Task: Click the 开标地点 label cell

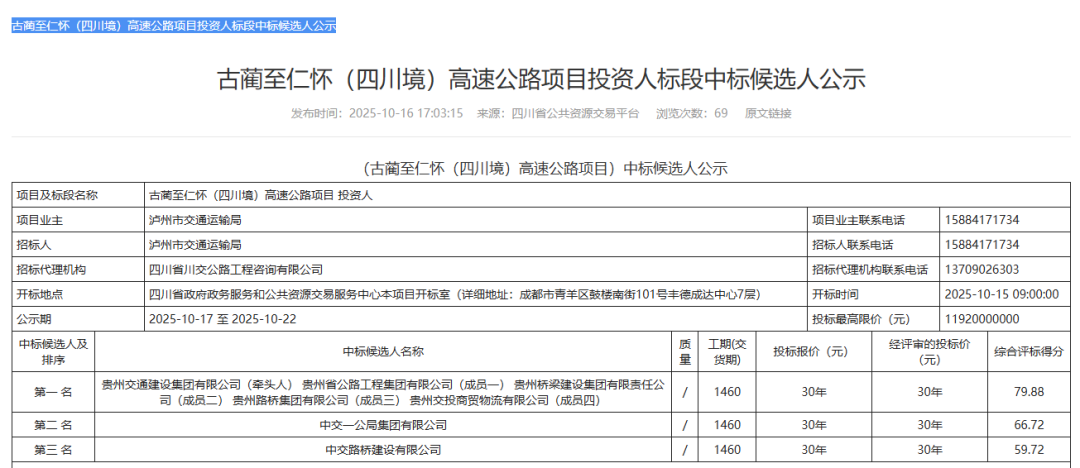Action: pyautogui.click(x=78, y=294)
